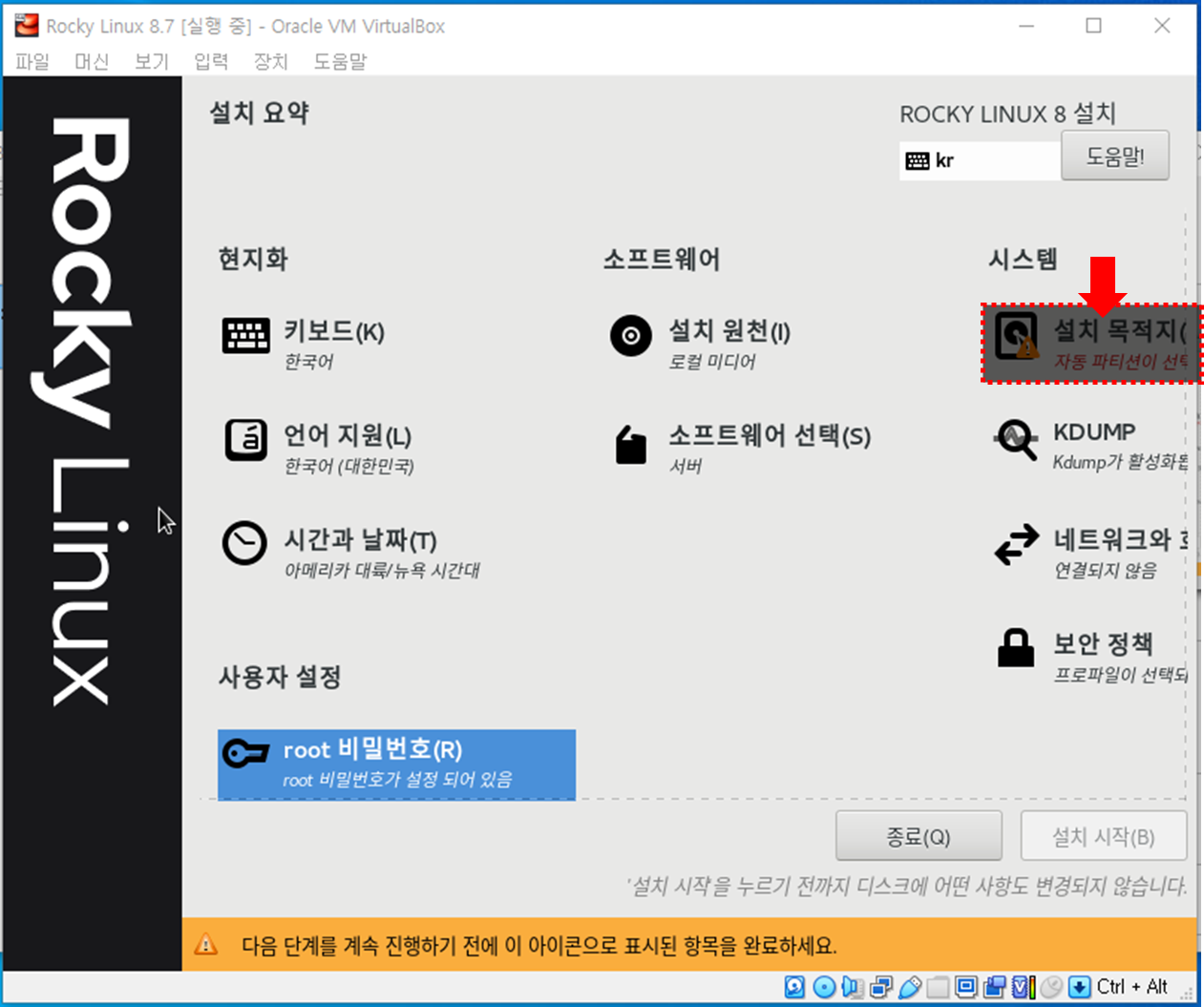
Task: Click the Ctrl + Alt host key label
Action: [x=1132, y=987]
